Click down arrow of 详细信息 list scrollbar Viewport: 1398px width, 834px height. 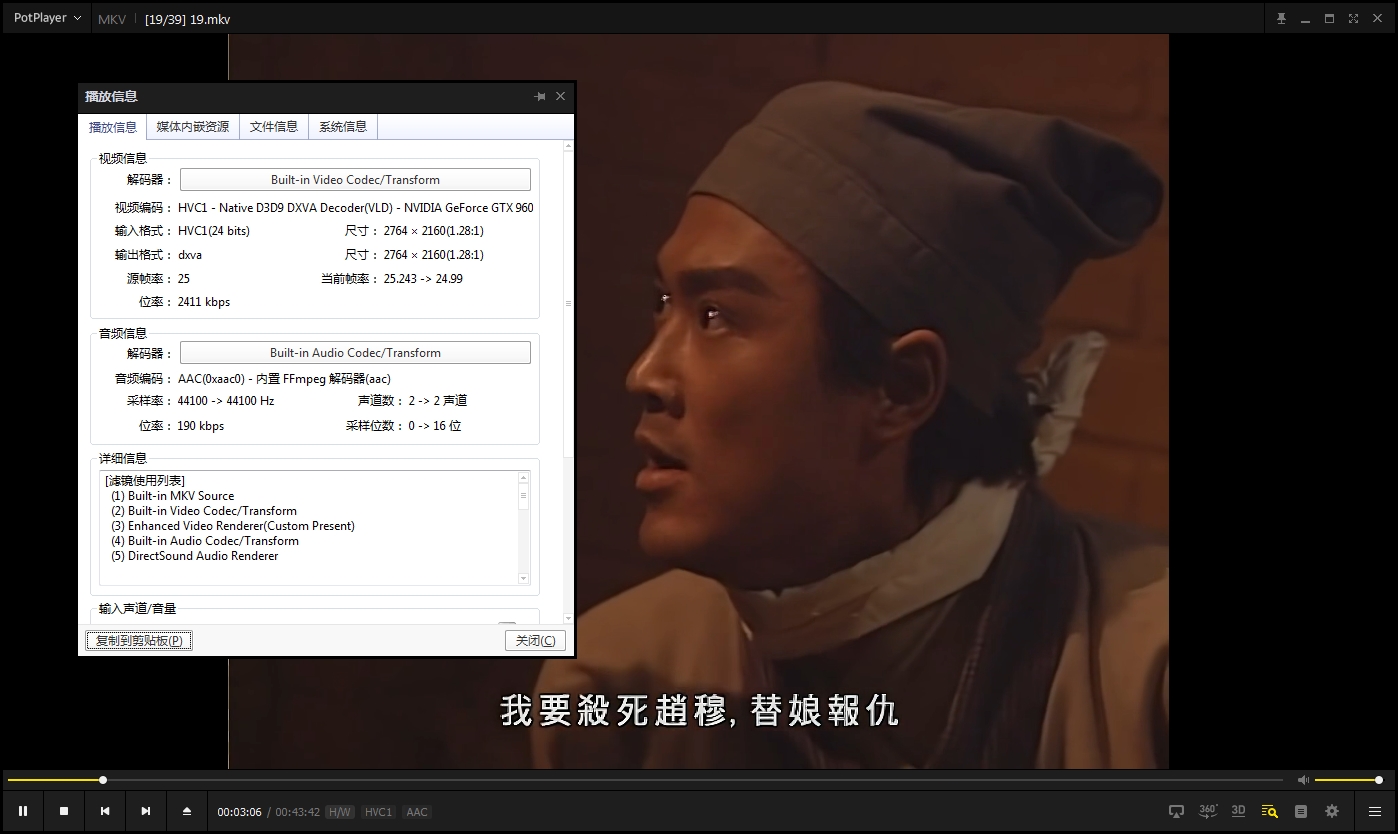click(x=523, y=579)
